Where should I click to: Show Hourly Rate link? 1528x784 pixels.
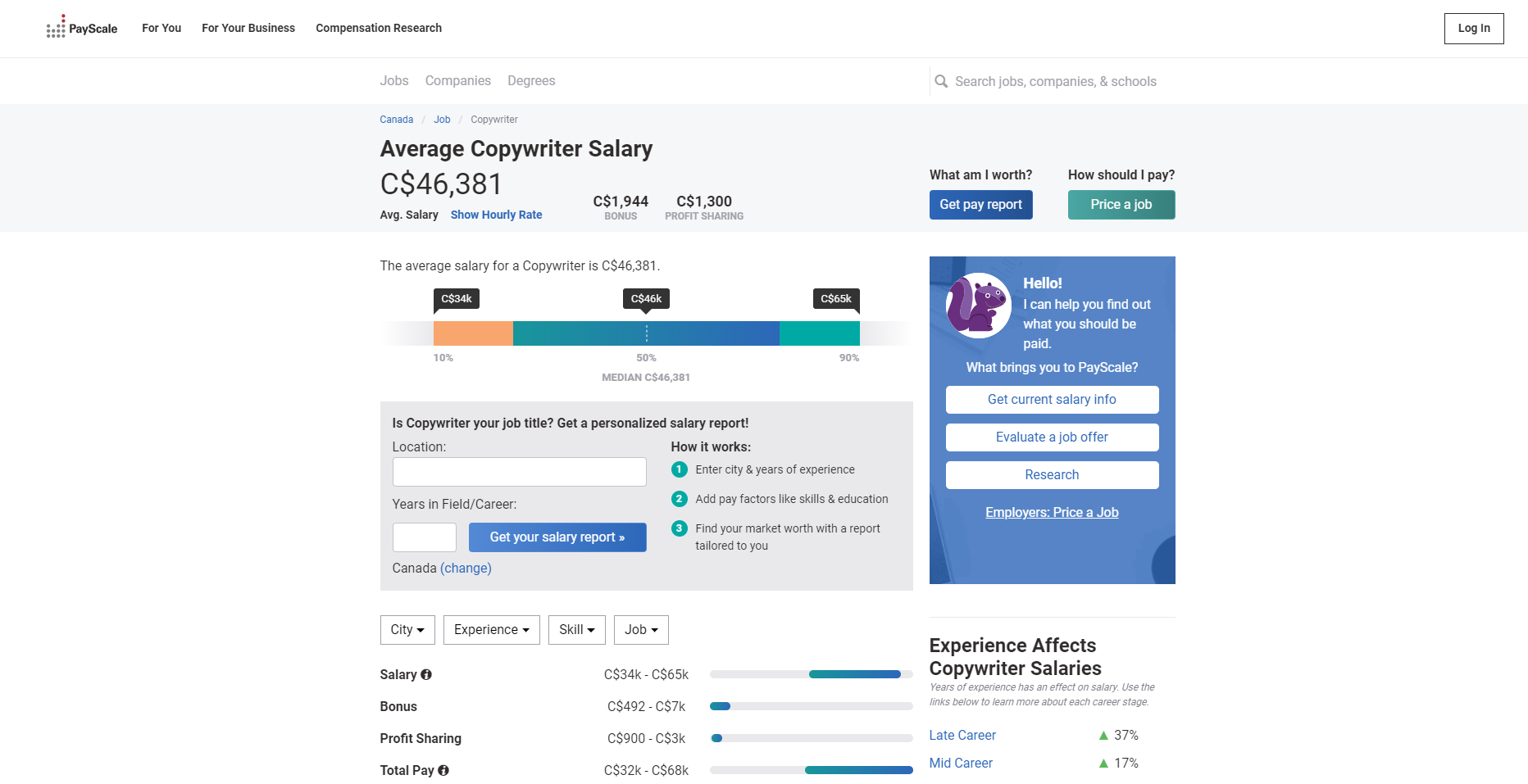[497, 215]
